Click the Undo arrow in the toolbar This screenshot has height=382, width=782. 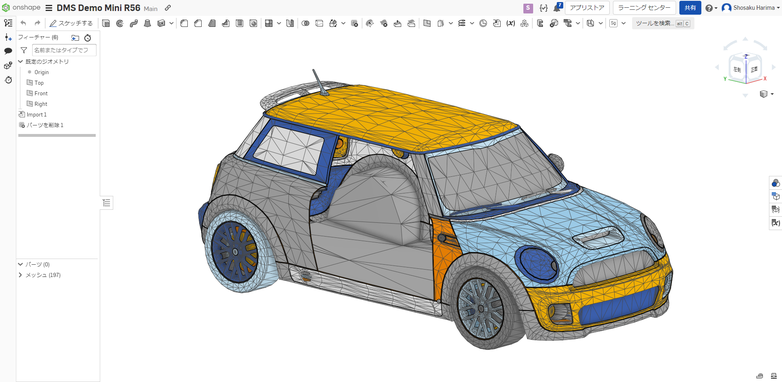(x=23, y=23)
